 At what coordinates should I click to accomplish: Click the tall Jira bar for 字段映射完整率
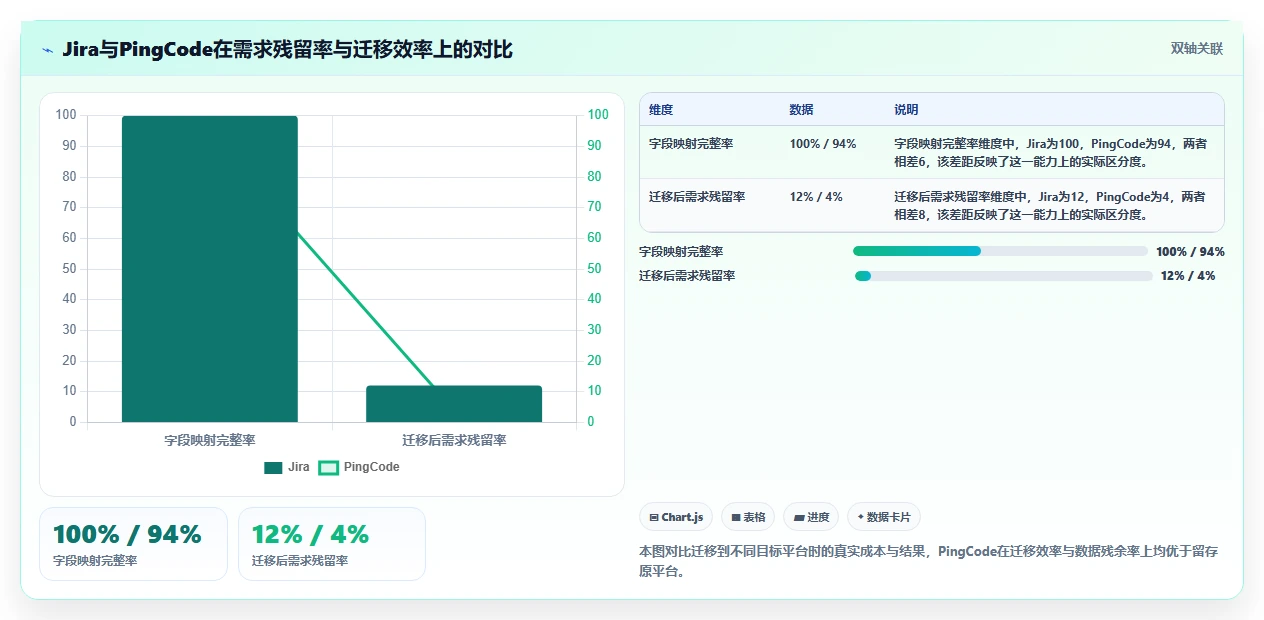coord(210,269)
